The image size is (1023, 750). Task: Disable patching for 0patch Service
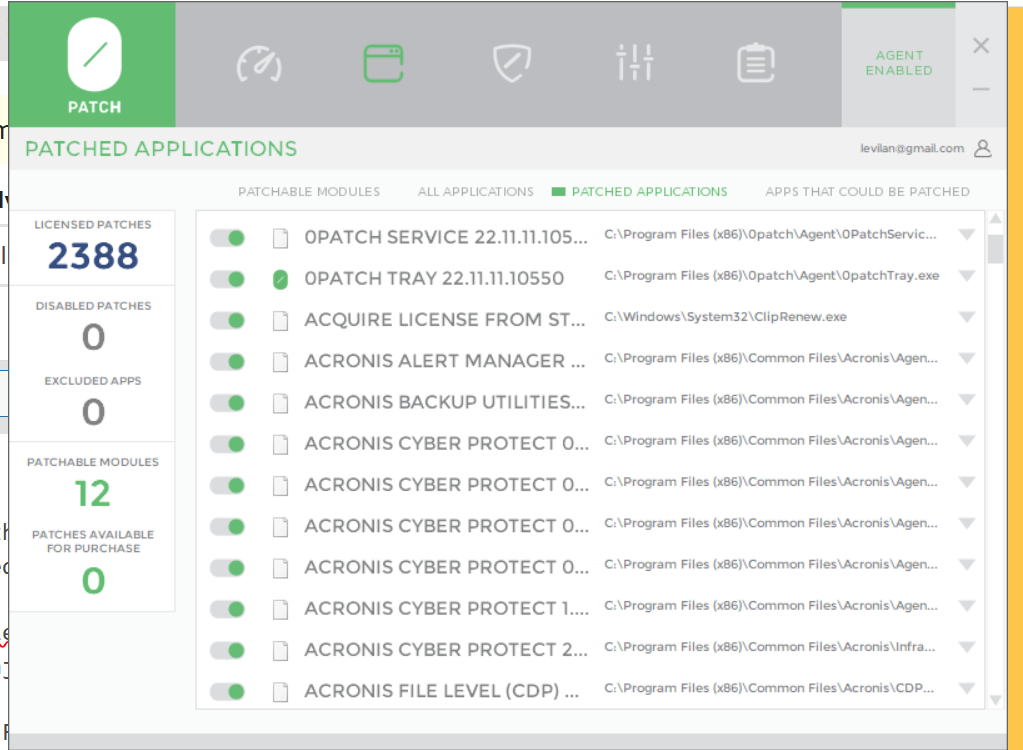(x=228, y=238)
